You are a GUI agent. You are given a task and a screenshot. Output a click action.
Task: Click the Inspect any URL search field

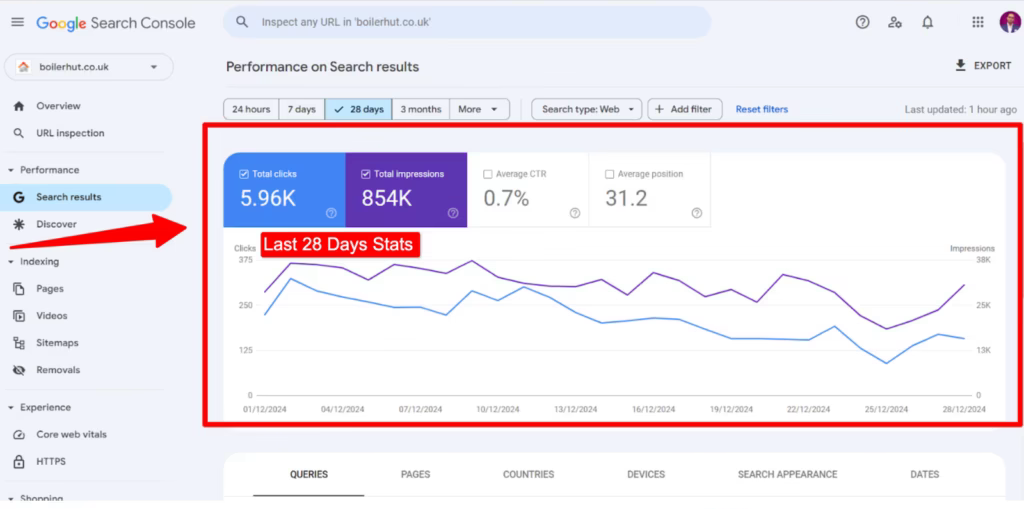(x=467, y=22)
